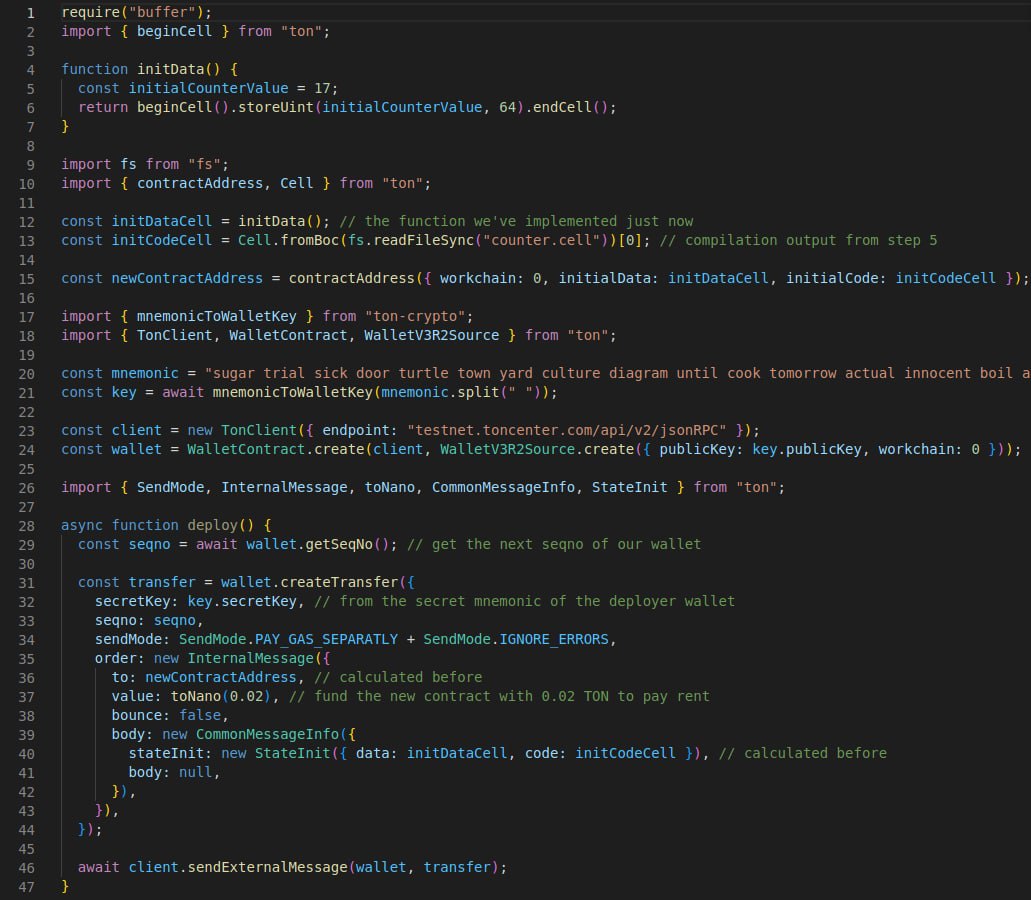The image size is (1031, 900).
Task: Click the function name 'initData()' on line 4
Action: 179,69
